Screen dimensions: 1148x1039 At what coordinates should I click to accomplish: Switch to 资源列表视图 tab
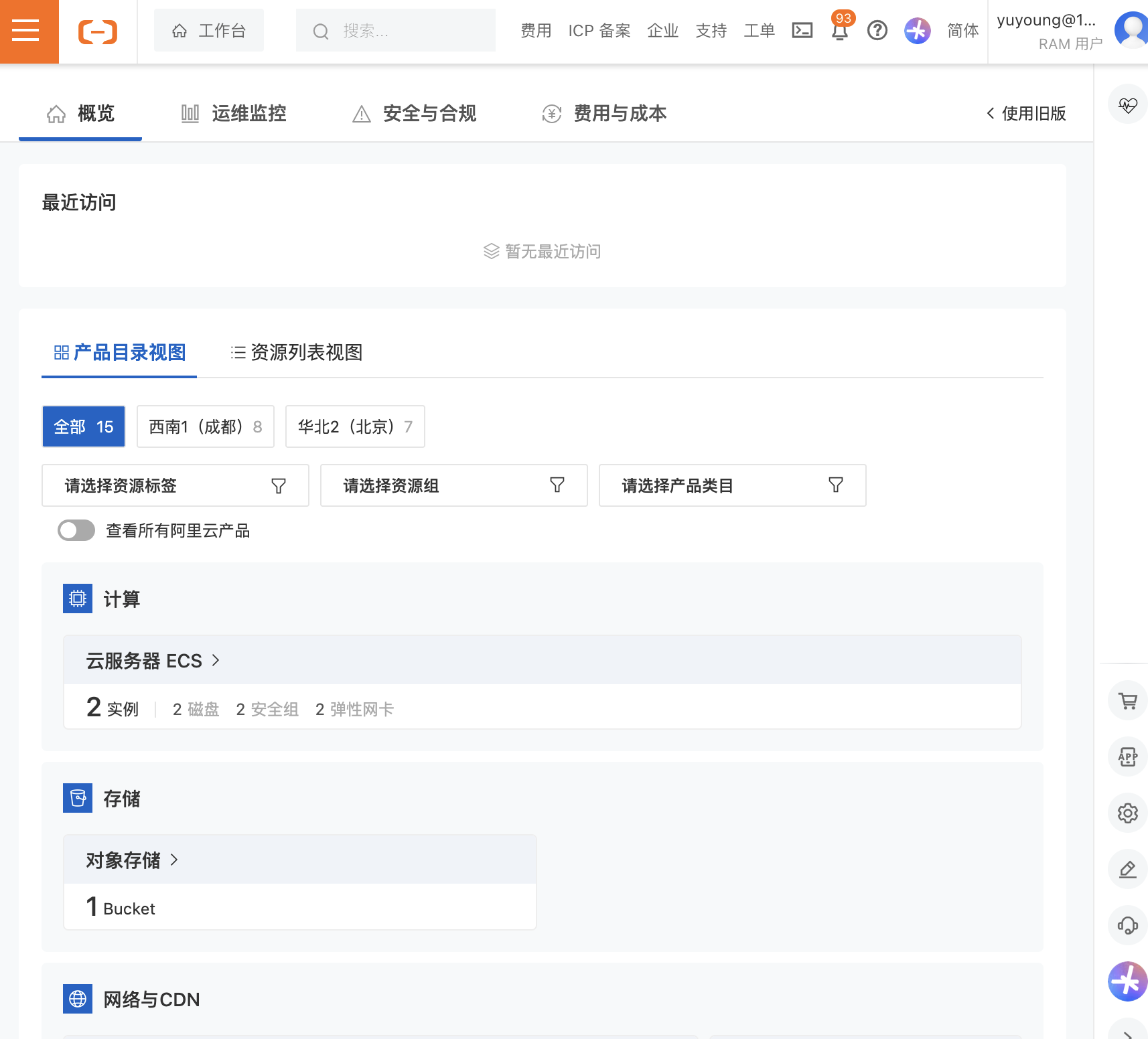click(297, 352)
